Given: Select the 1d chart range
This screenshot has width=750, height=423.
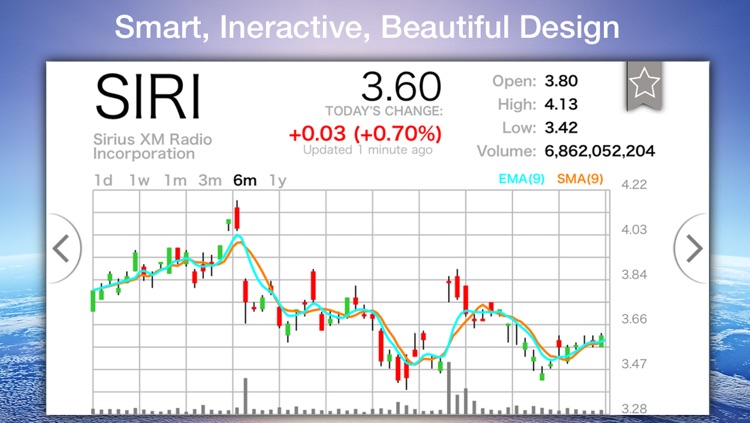Looking at the screenshot, I should click(x=103, y=180).
